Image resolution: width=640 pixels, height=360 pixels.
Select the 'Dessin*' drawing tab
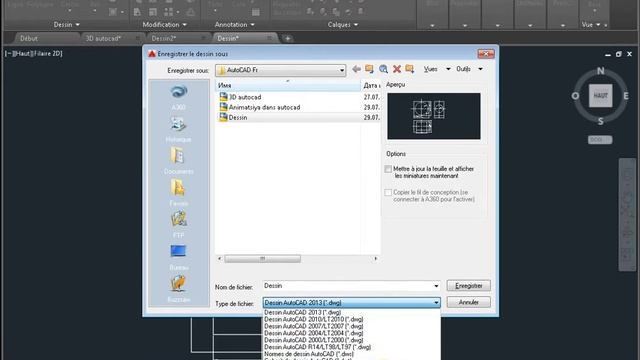228,38
